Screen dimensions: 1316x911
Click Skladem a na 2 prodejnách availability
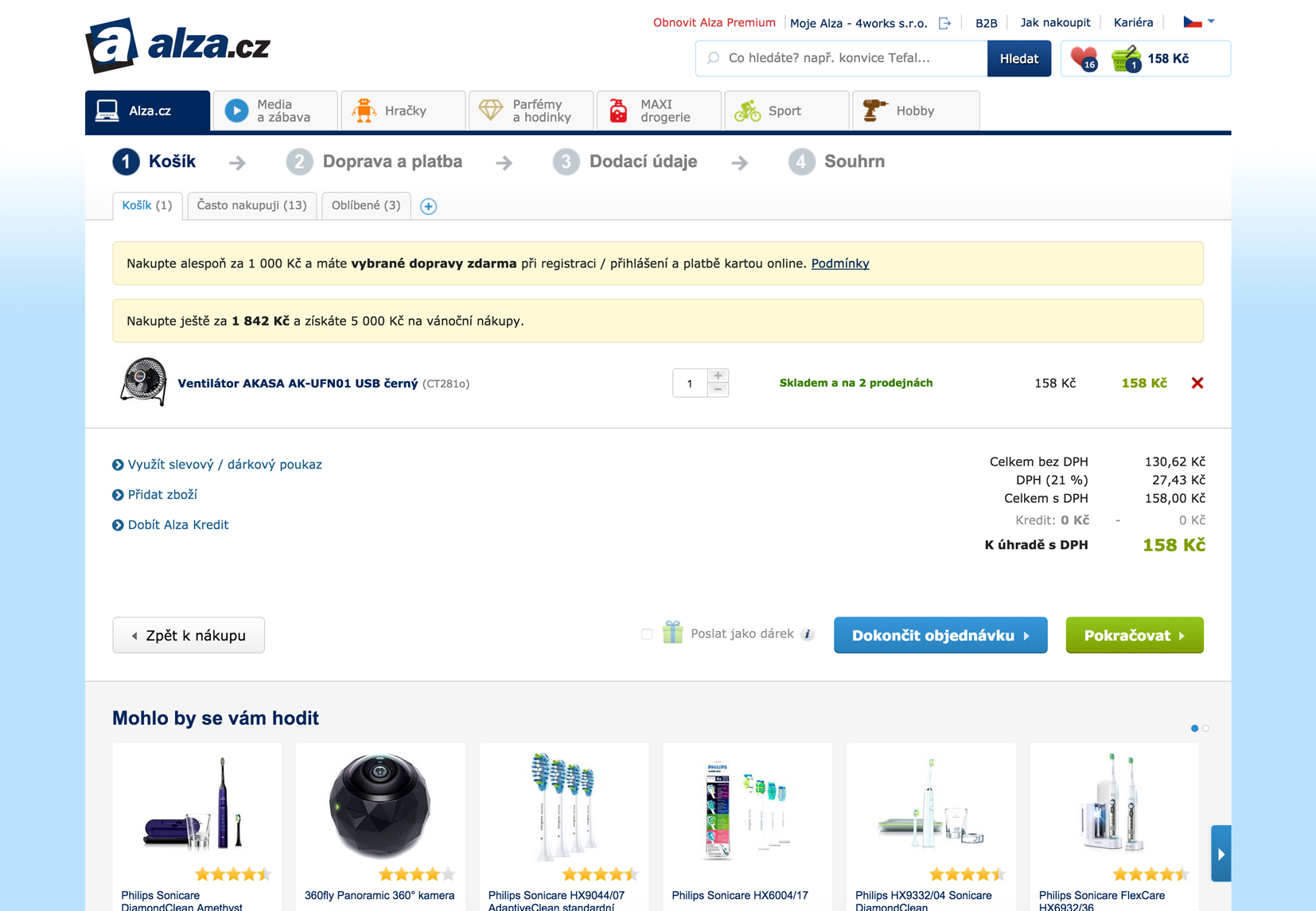[856, 383]
